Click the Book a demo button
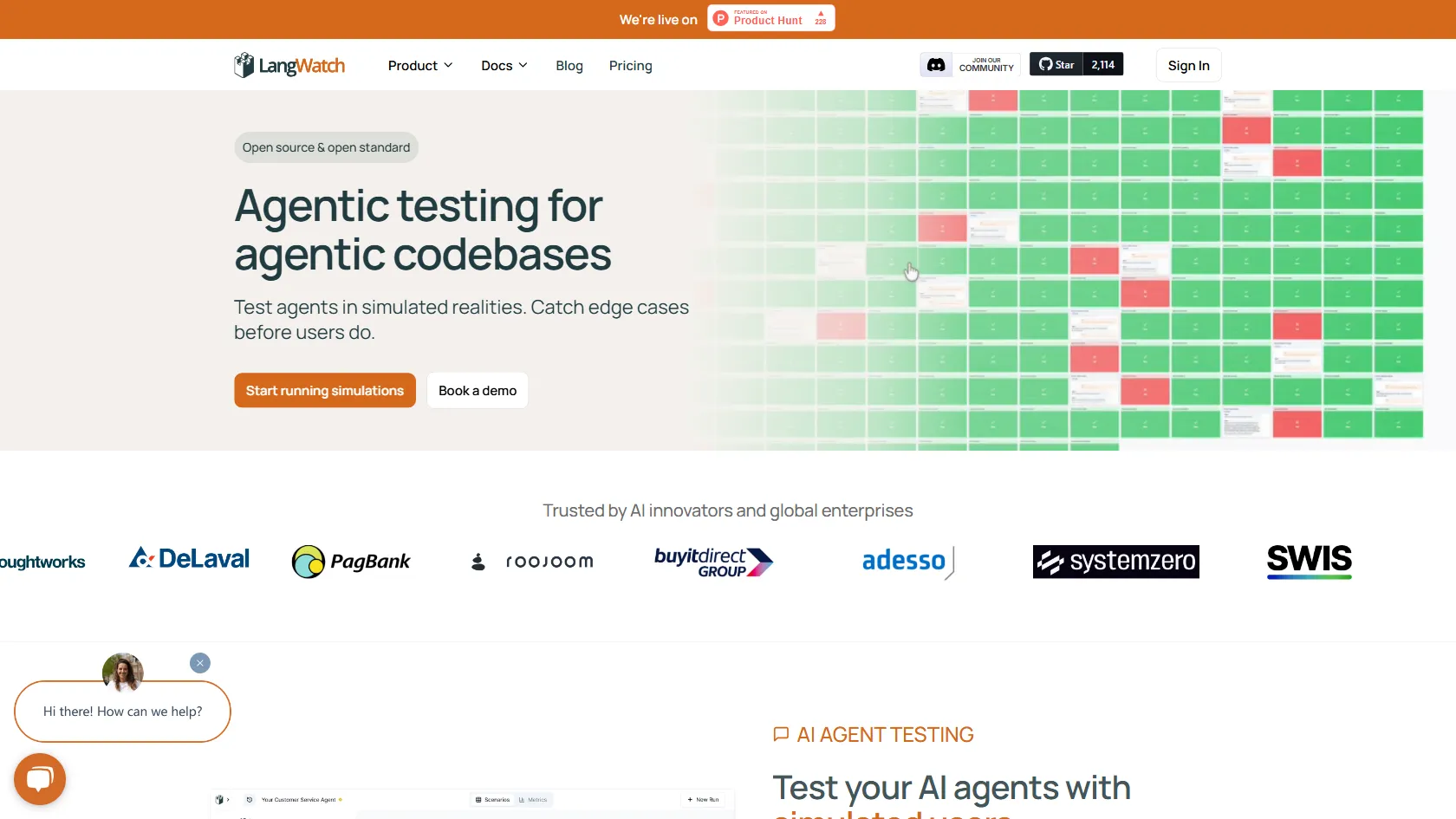Screen dimensions: 1456x819 [x=478, y=390]
